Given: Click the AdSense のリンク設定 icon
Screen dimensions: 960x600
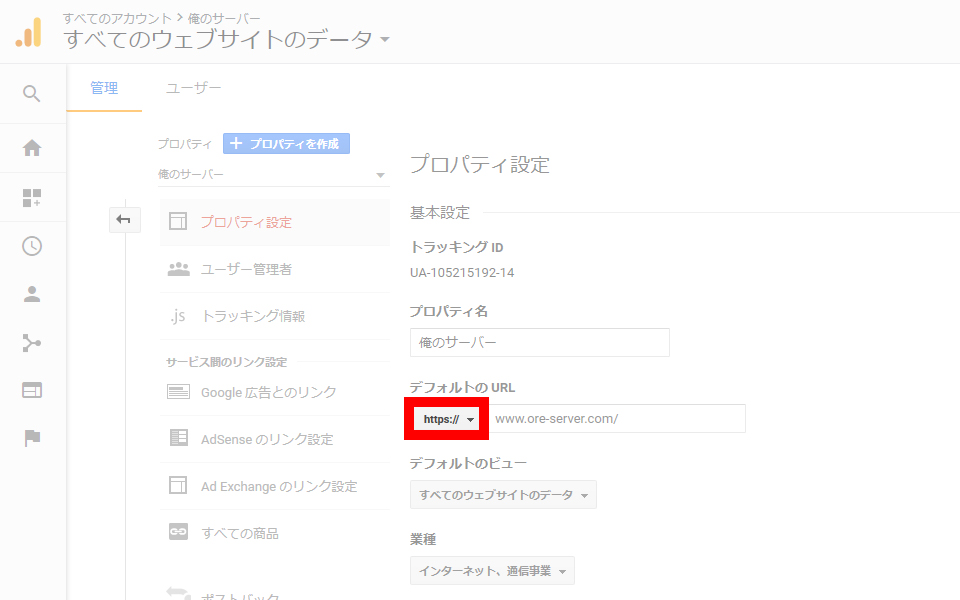Looking at the screenshot, I should [179, 438].
